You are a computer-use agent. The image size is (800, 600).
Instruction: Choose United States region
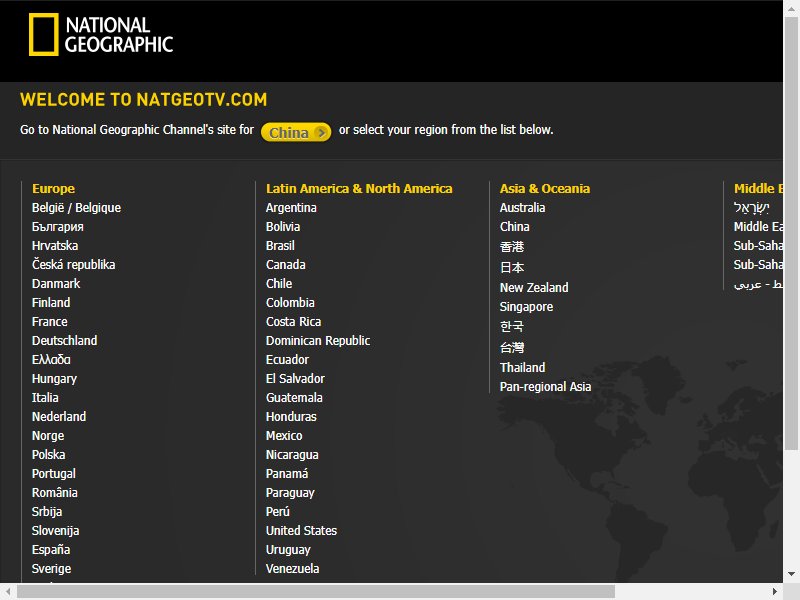coord(302,530)
